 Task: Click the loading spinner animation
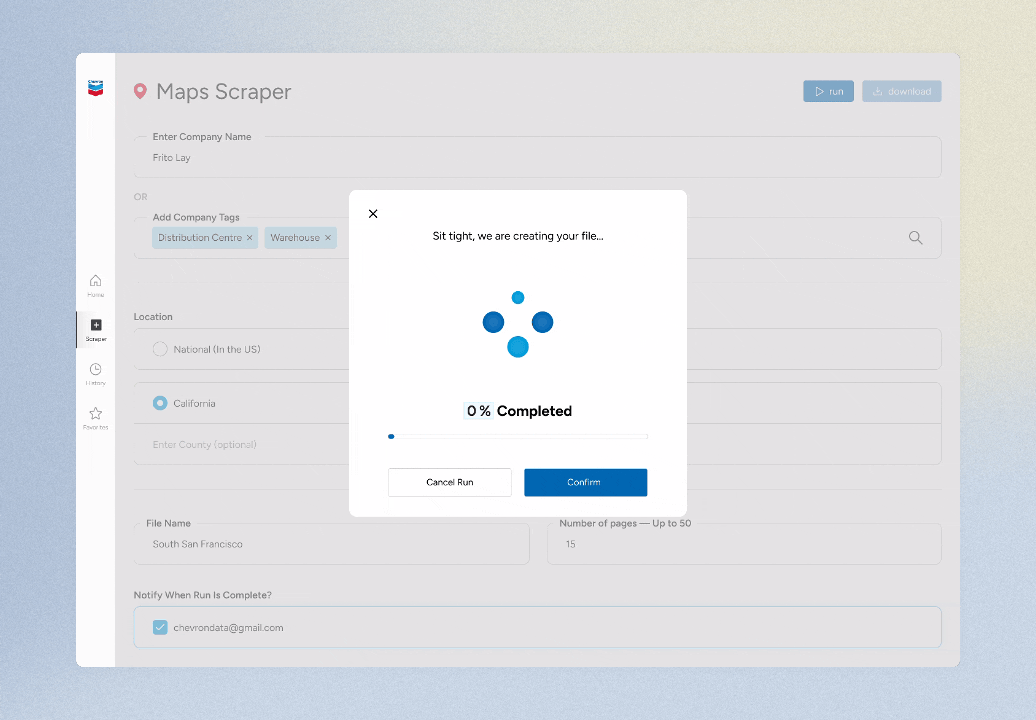click(x=518, y=324)
